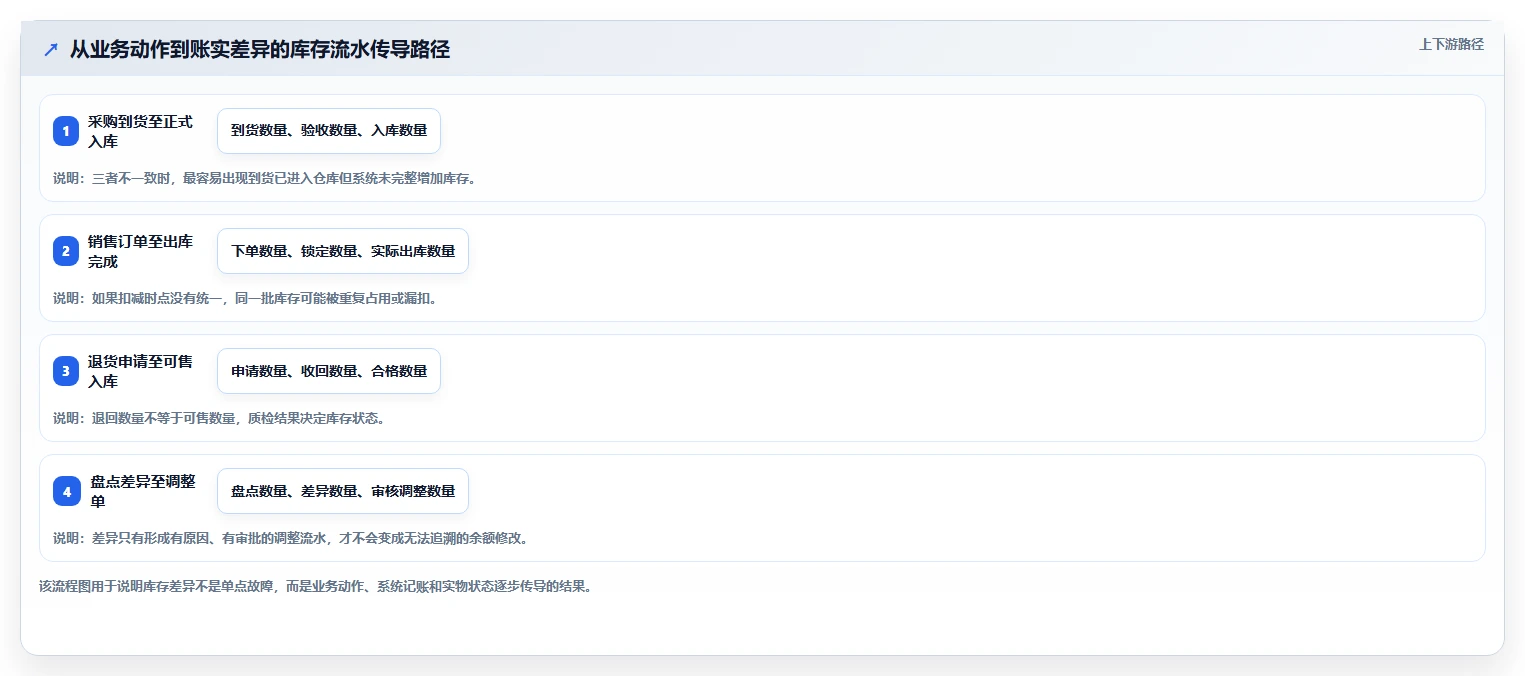Image resolution: width=1525 pixels, height=676 pixels.
Task: Click the note starting 说明：差异只有形成有原因
Action: pos(290,538)
